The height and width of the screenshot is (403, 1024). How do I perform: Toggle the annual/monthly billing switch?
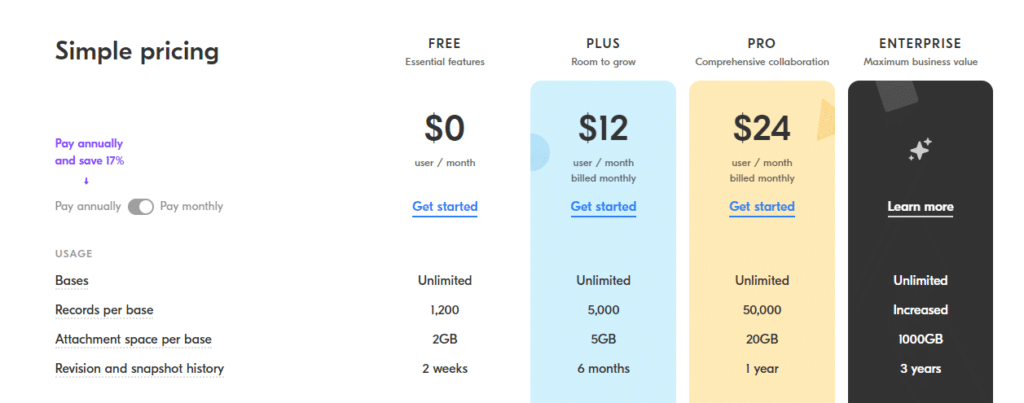point(140,206)
